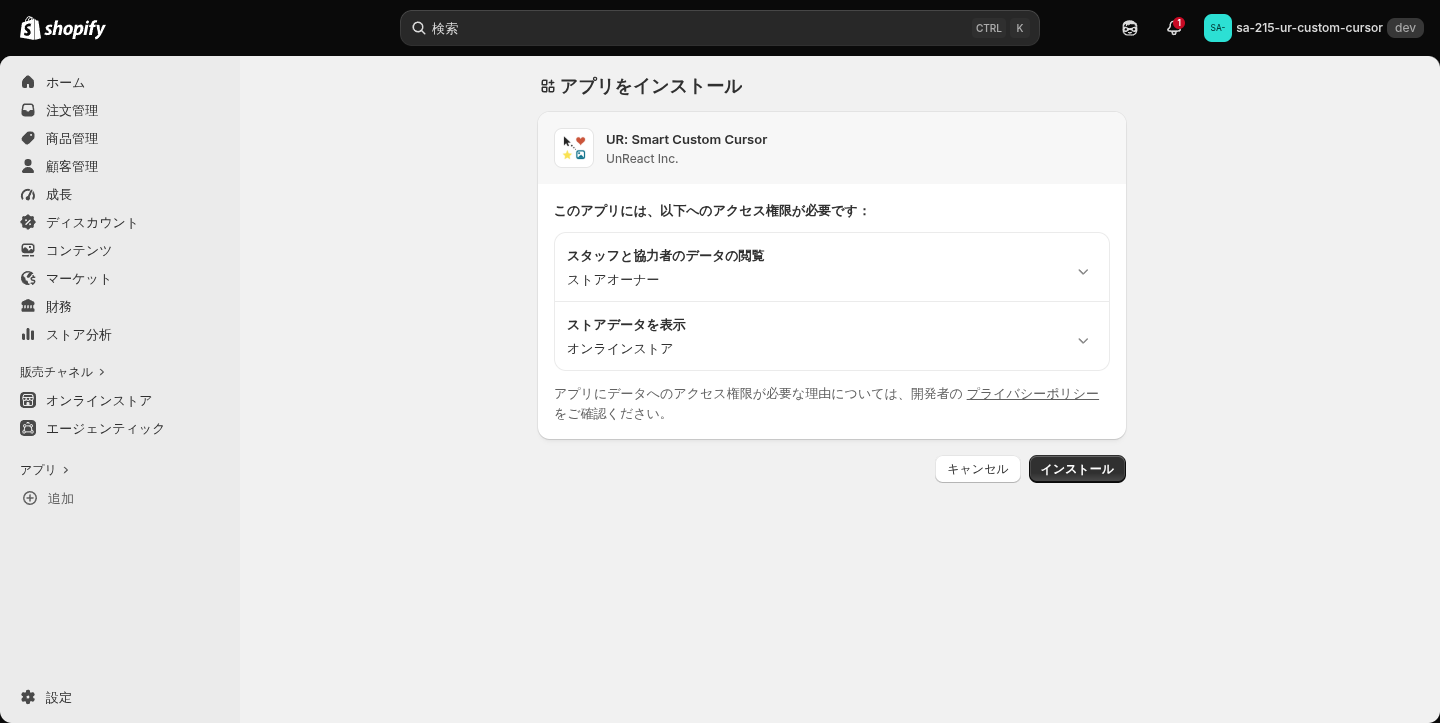Open 注文管理 in the sidebar

click(x=120, y=110)
